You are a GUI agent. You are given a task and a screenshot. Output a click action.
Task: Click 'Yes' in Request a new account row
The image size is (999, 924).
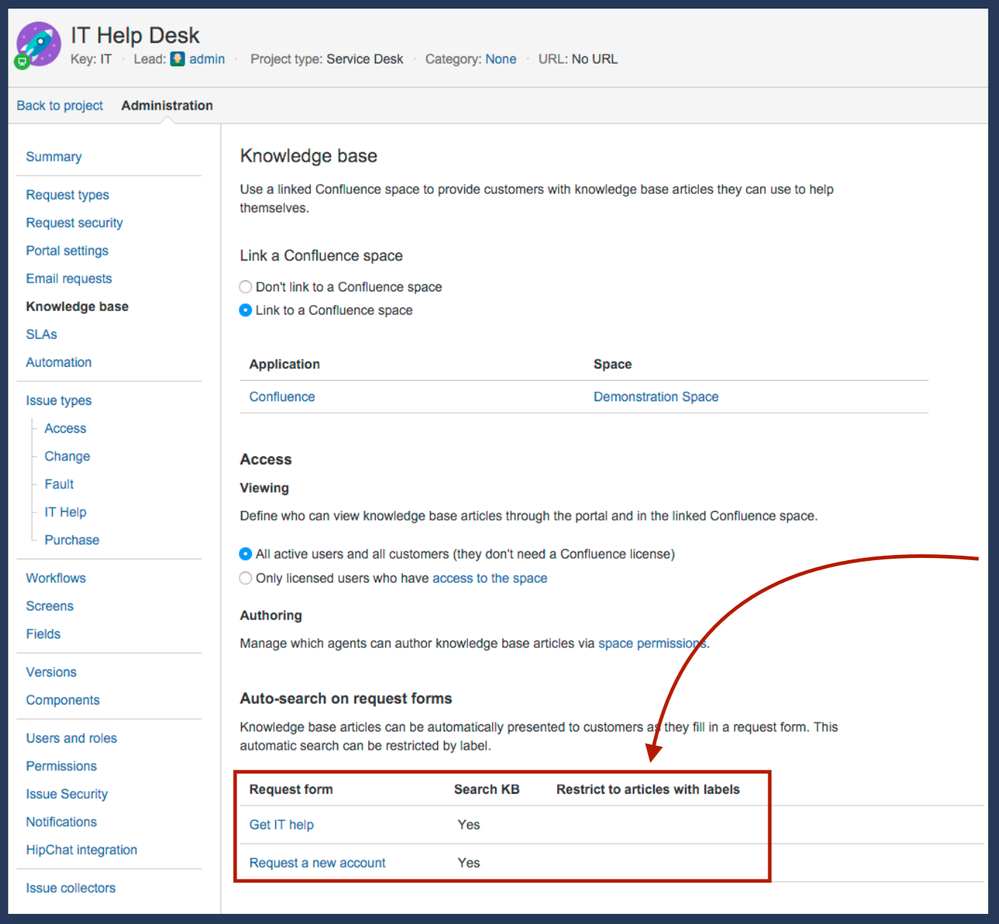[469, 863]
